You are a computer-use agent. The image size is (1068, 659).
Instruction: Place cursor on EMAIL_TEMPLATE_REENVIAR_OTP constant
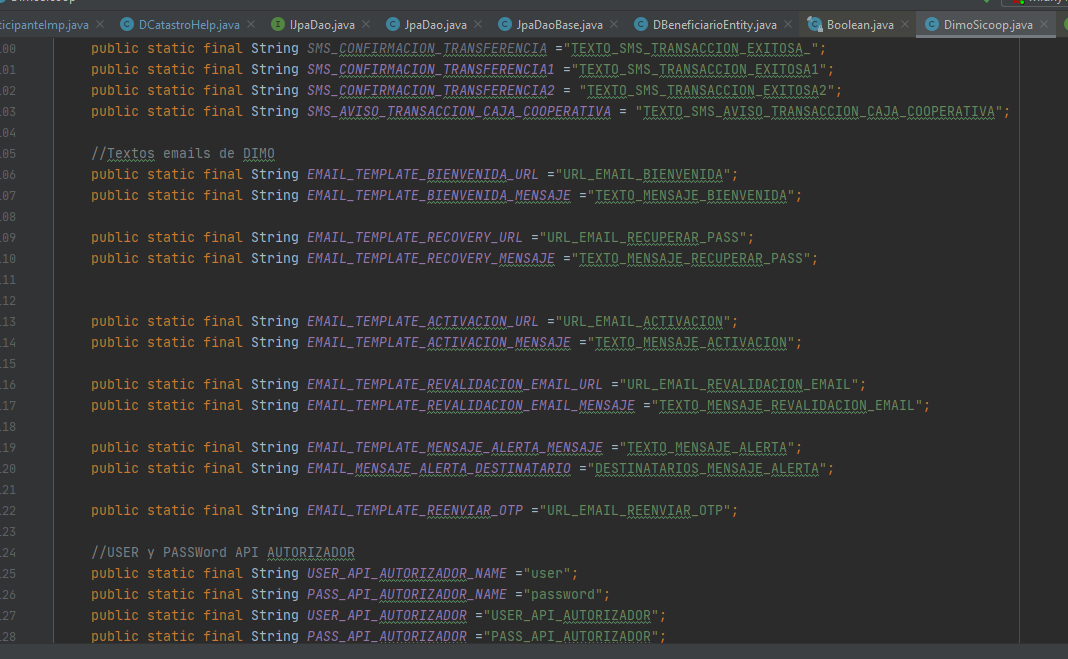click(414, 510)
